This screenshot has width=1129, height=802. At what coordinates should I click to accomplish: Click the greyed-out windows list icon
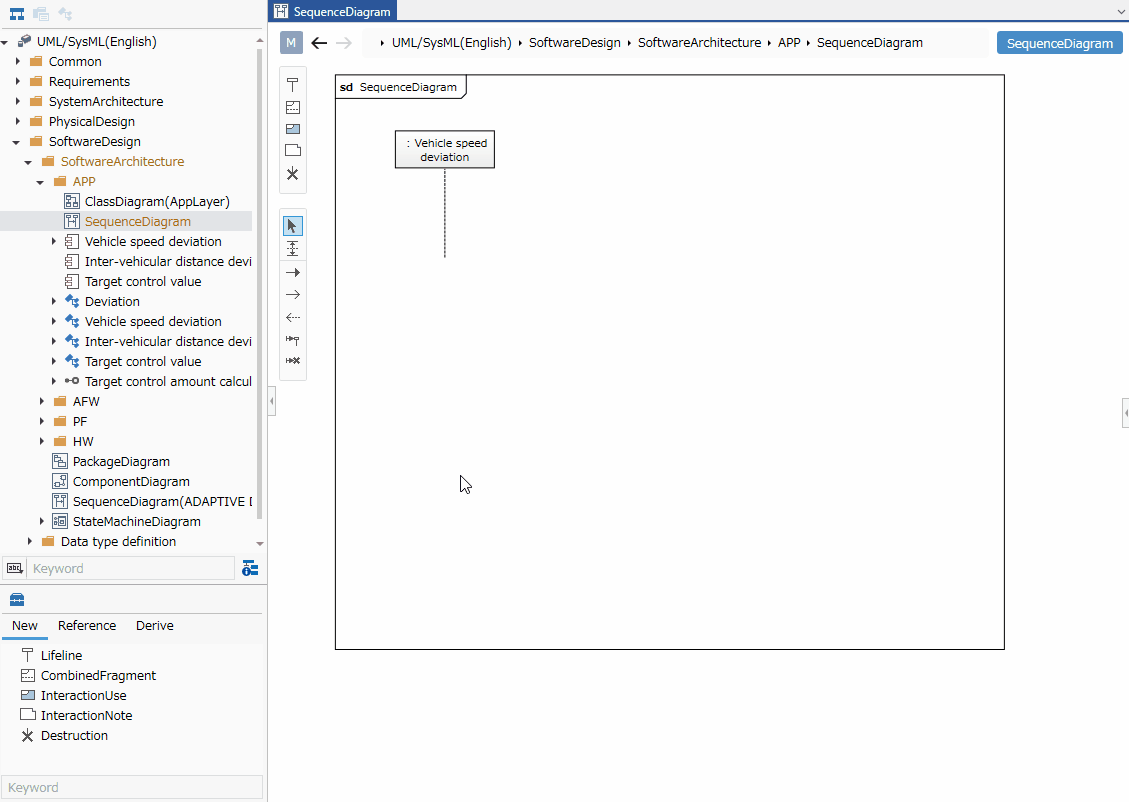click(x=41, y=14)
